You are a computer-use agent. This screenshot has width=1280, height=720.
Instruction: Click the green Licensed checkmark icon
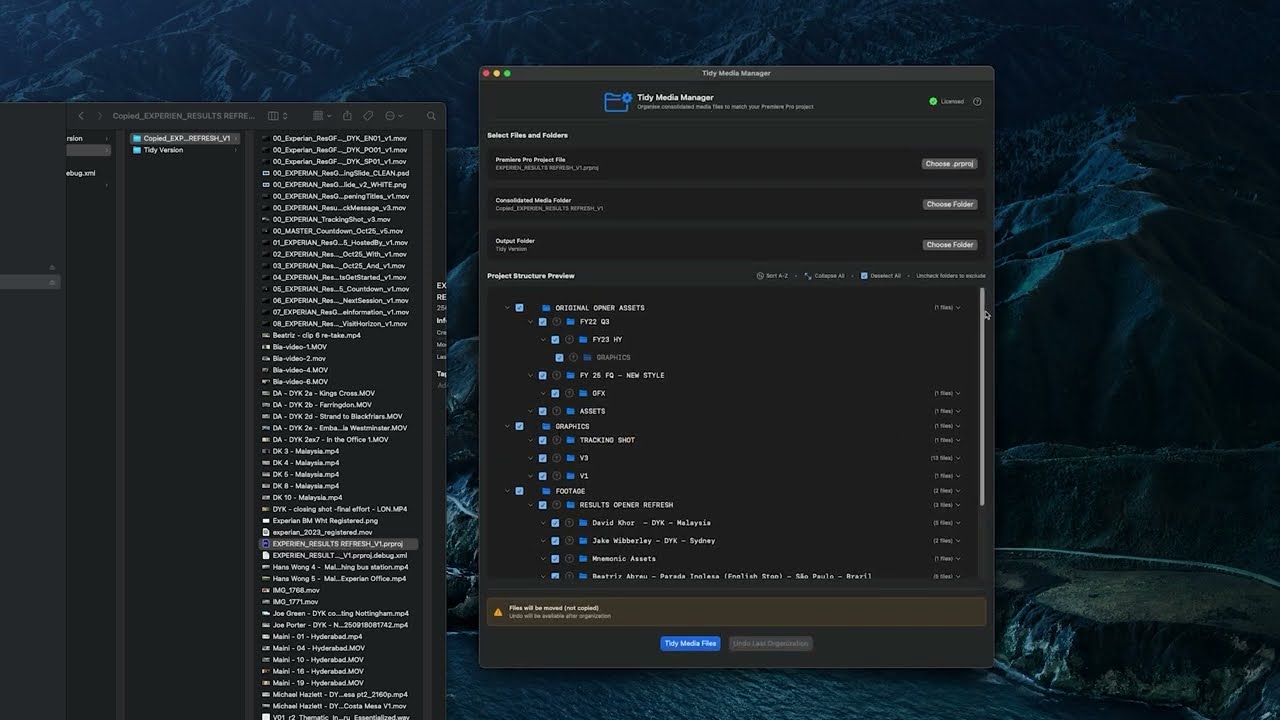coord(933,101)
